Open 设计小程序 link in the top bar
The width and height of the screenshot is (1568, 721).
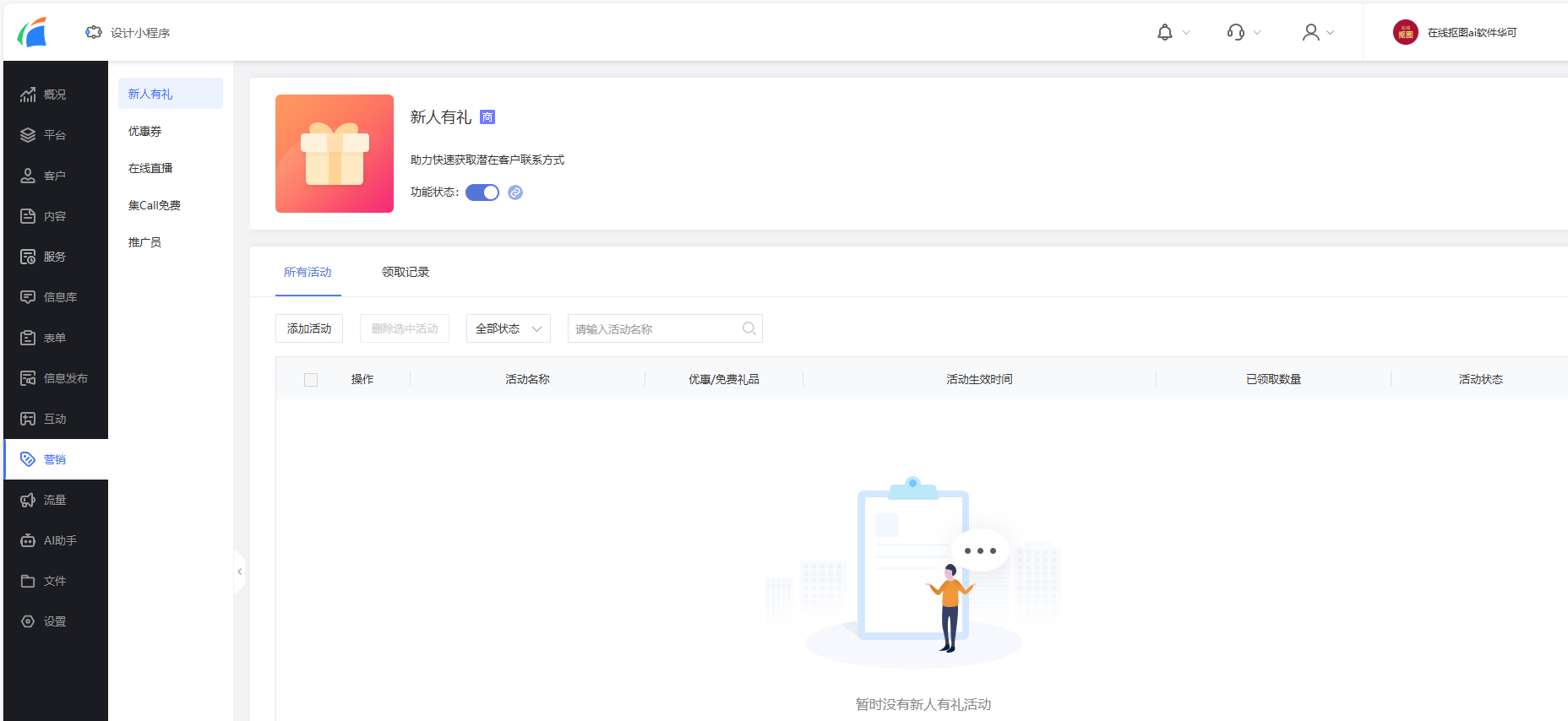(x=128, y=33)
